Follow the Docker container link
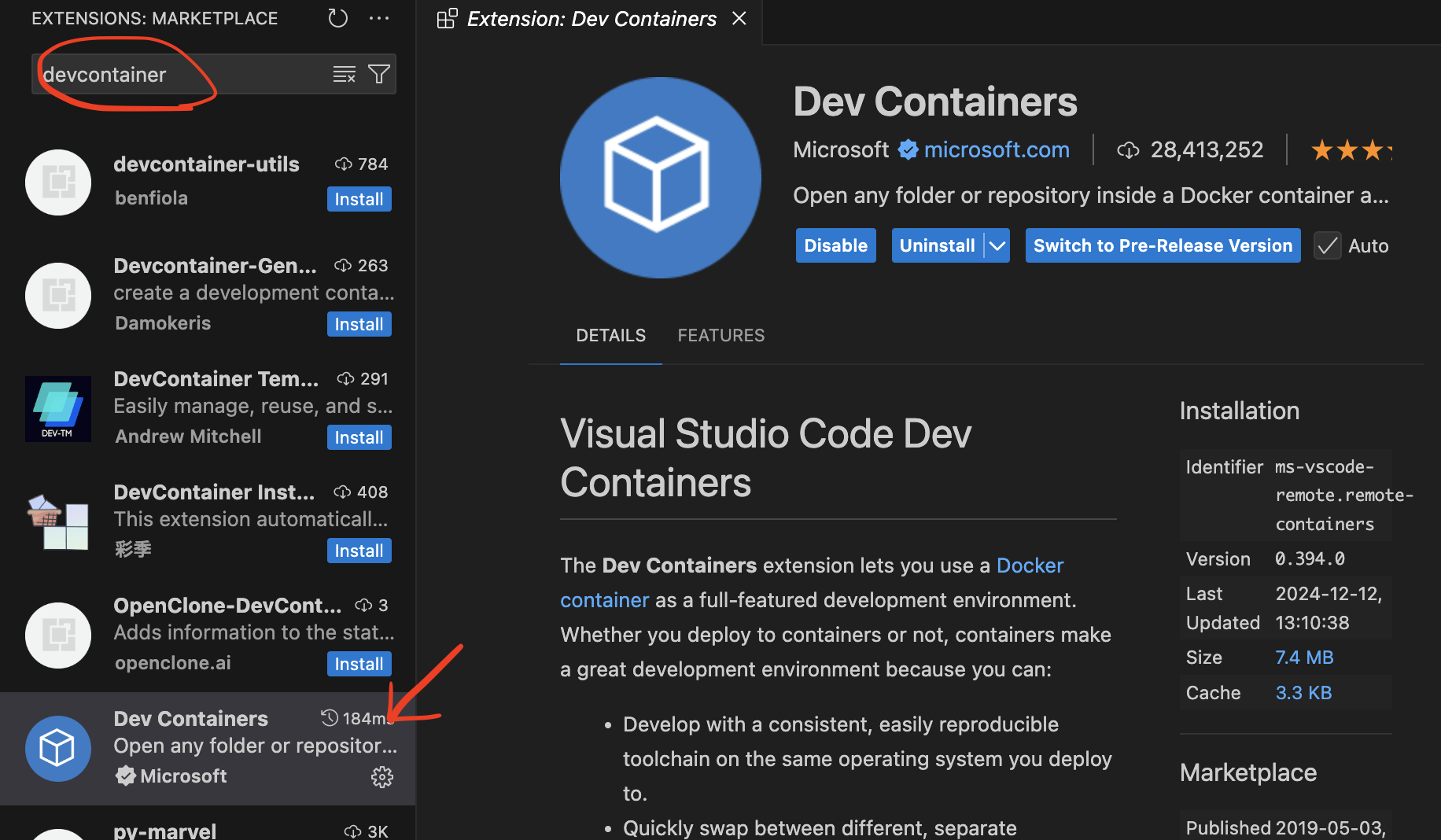The width and height of the screenshot is (1441, 840). pos(1030,565)
